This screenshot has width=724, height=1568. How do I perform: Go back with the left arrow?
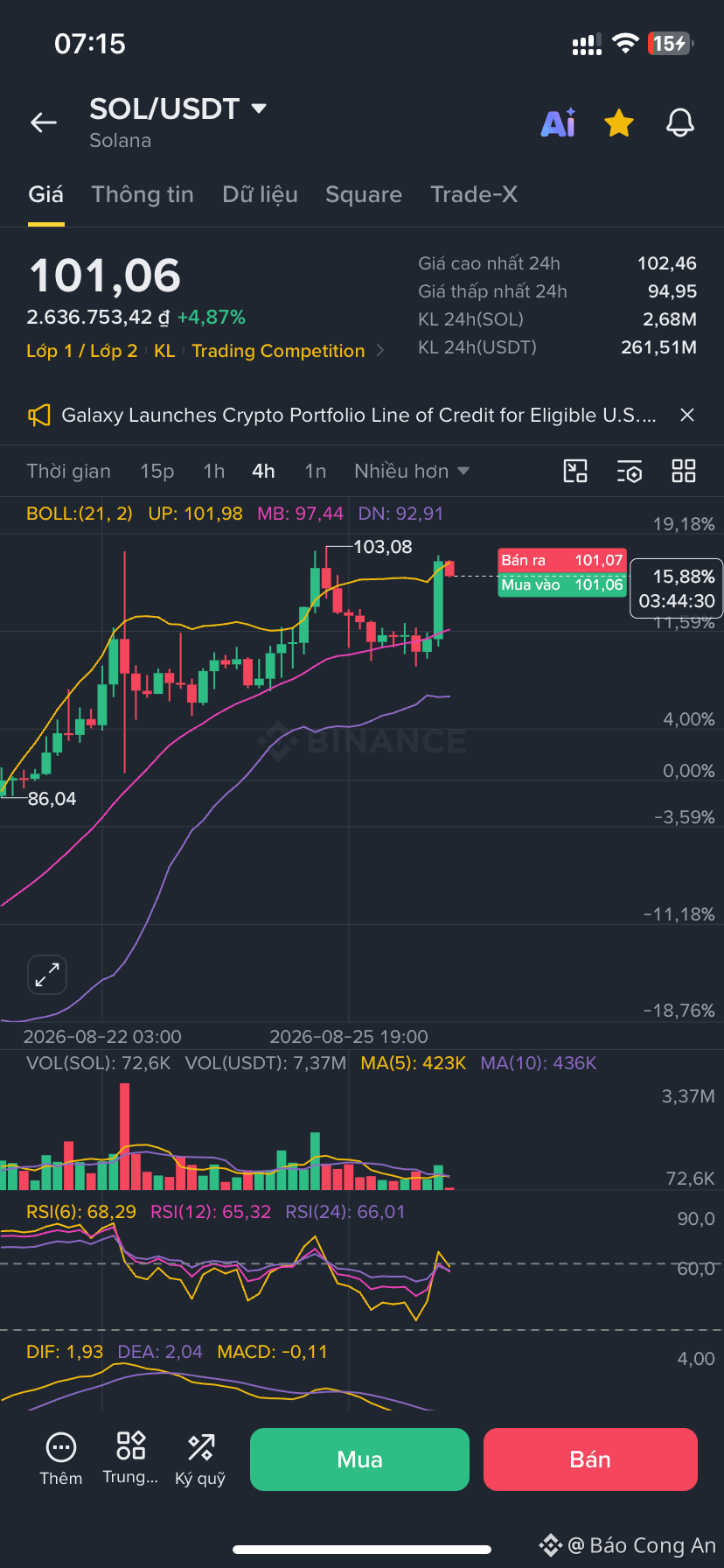[x=44, y=123]
